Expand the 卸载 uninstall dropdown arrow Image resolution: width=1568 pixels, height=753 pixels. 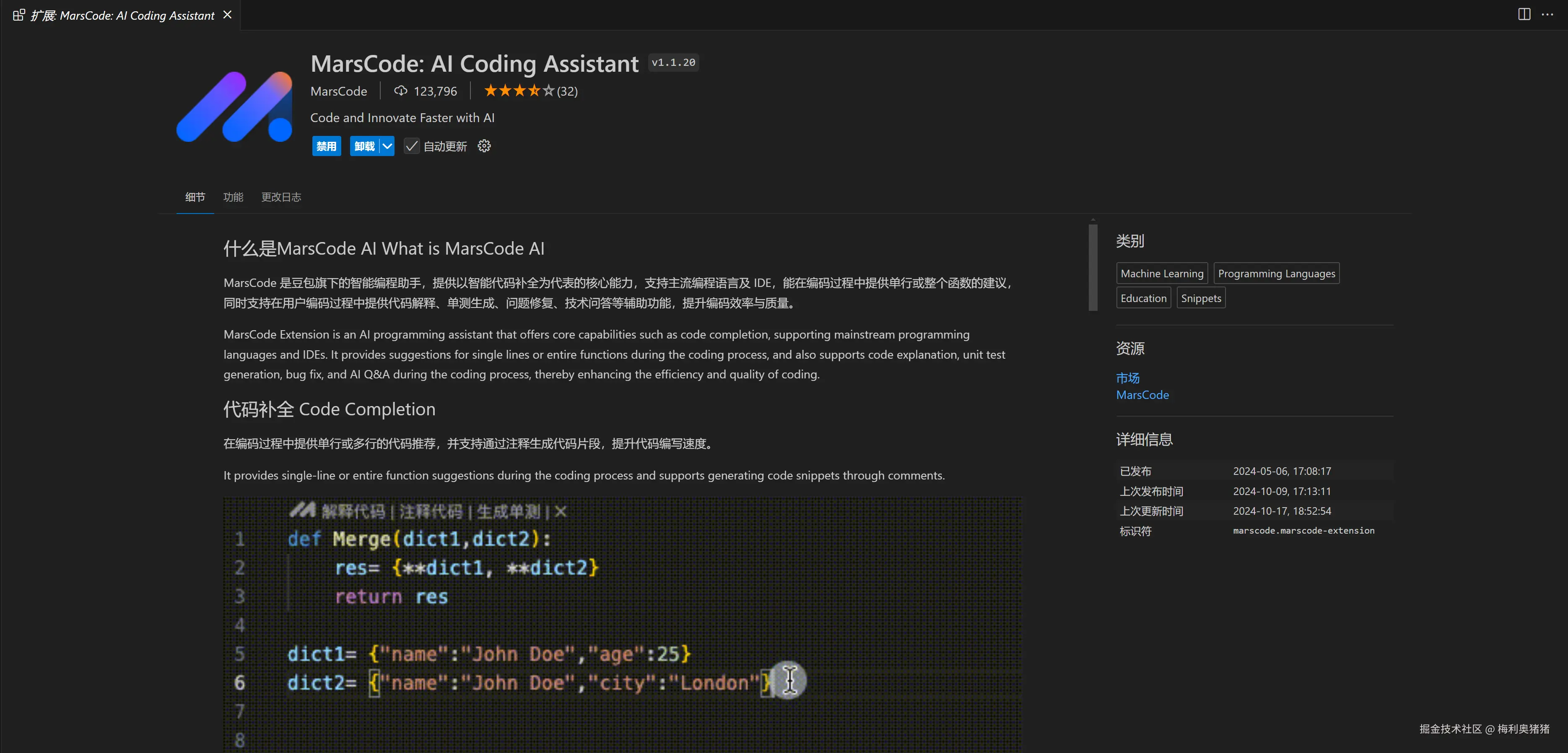click(387, 146)
